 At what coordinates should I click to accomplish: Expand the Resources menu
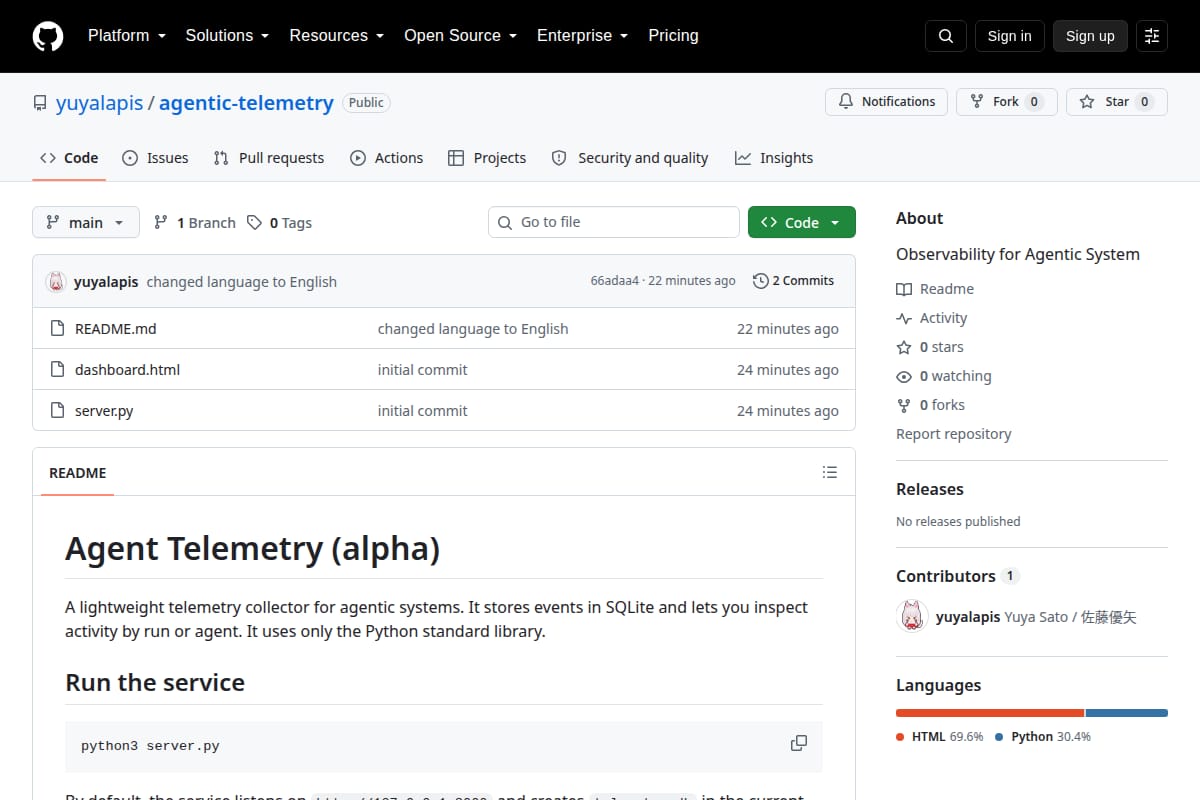click(337, 36)
